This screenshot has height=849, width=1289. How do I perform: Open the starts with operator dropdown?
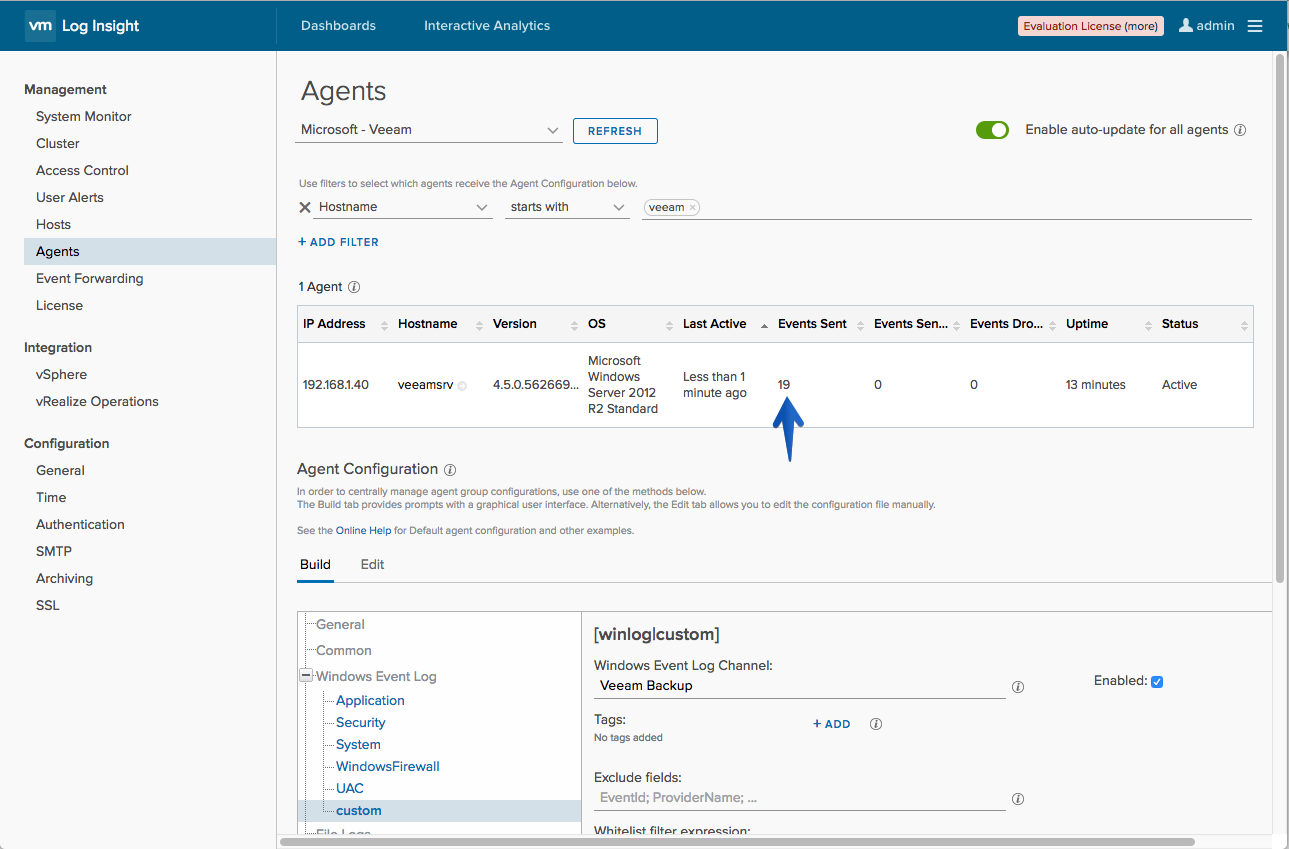(x=567, y=207)
